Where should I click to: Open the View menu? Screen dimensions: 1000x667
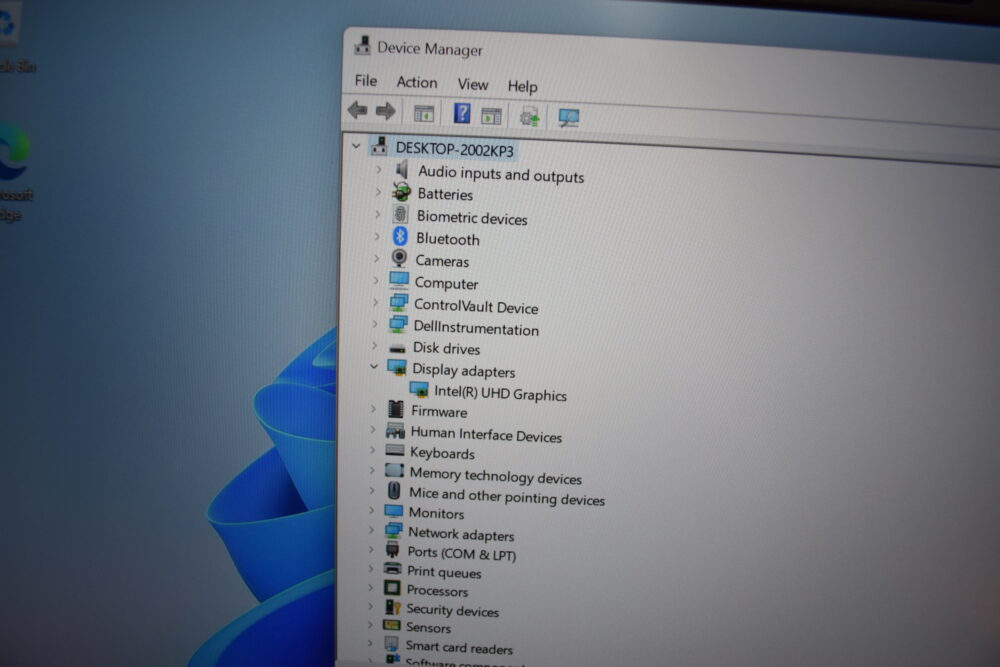[x=473, y=84]
